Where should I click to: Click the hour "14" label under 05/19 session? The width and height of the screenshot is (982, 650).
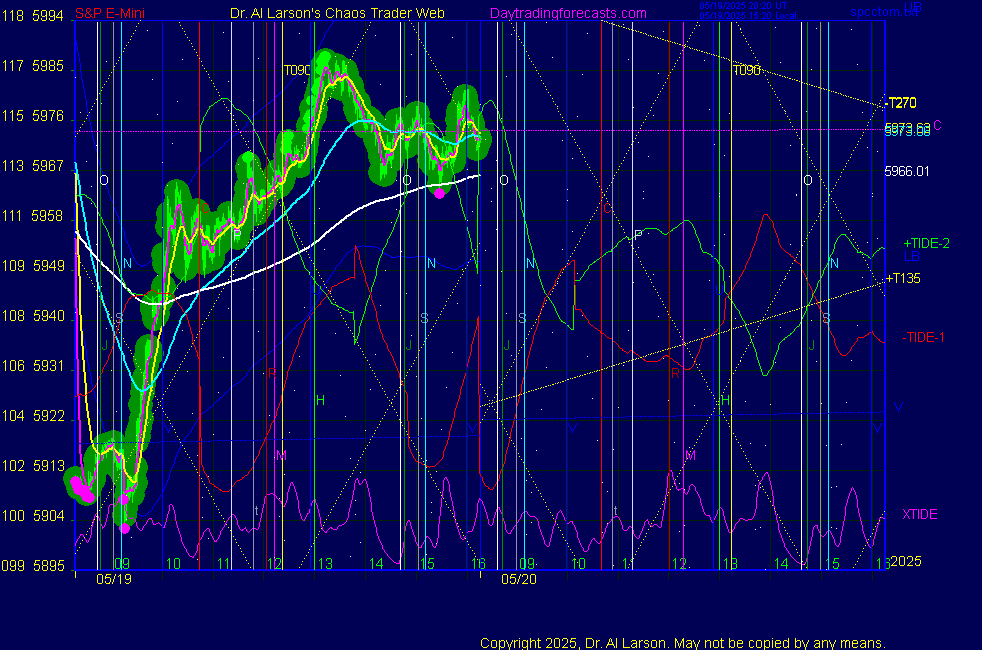376,564
